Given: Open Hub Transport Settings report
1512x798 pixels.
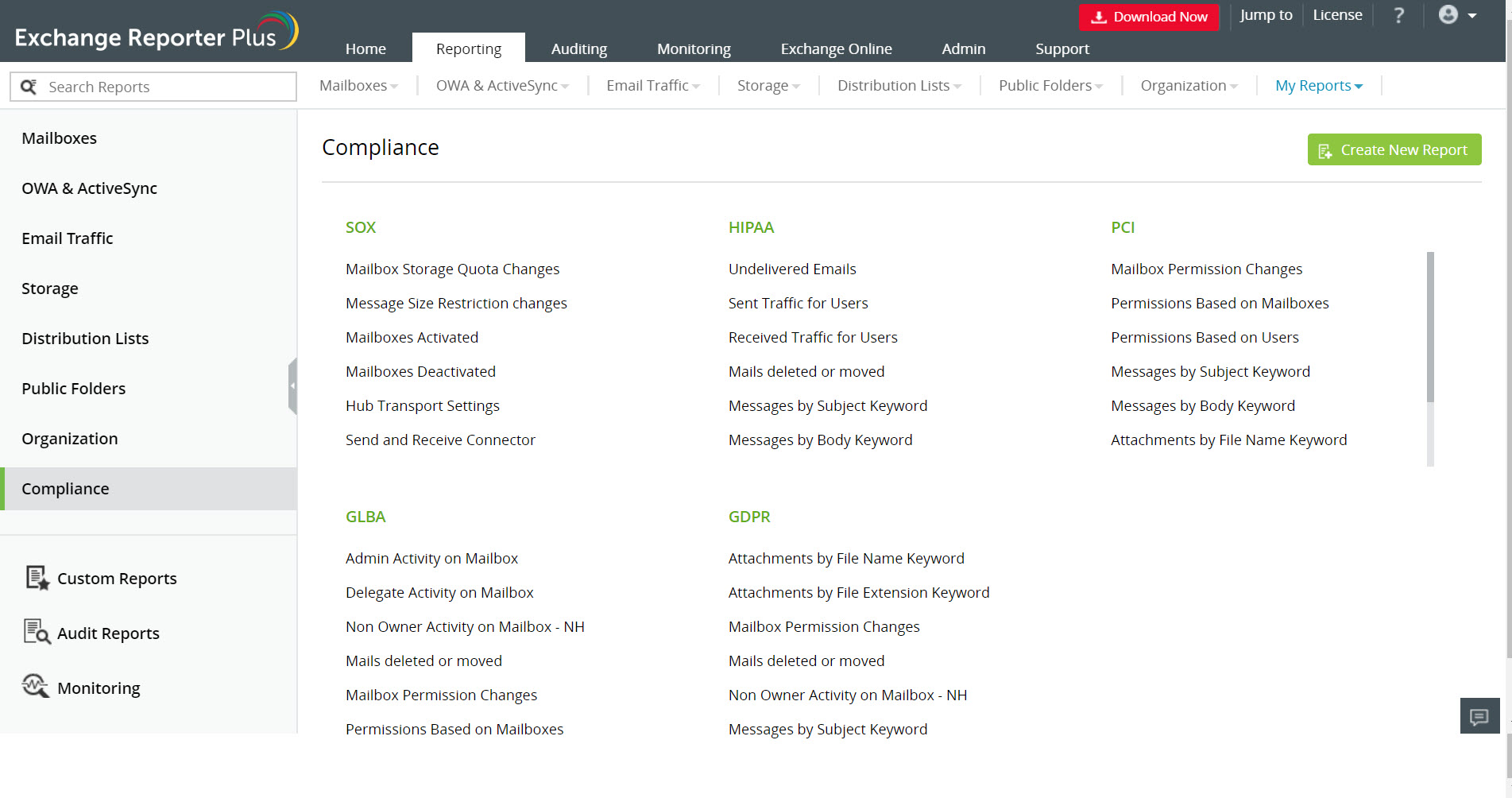Looking at the screenshot, I should click(423, 405).
